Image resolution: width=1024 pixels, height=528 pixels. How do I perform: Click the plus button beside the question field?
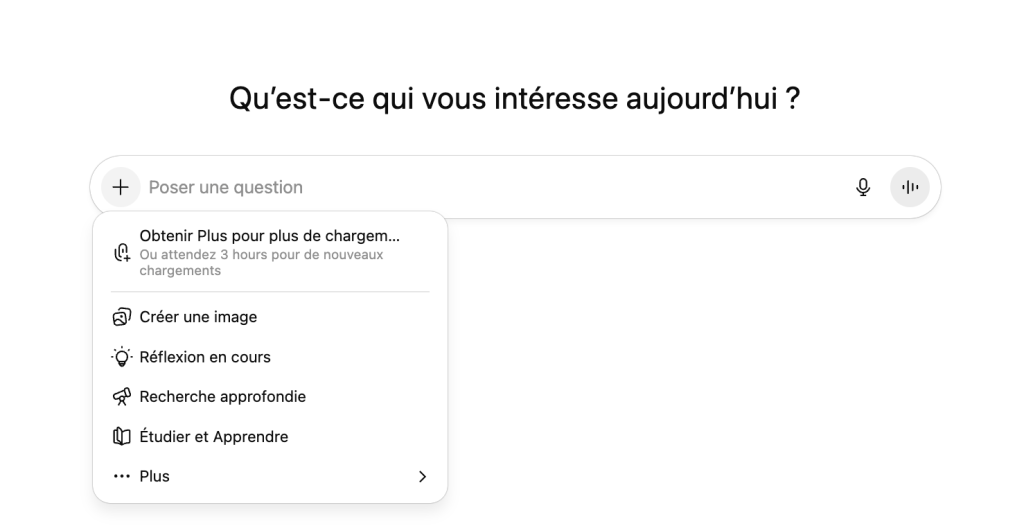pyautogui.click(x=121, y=187)
